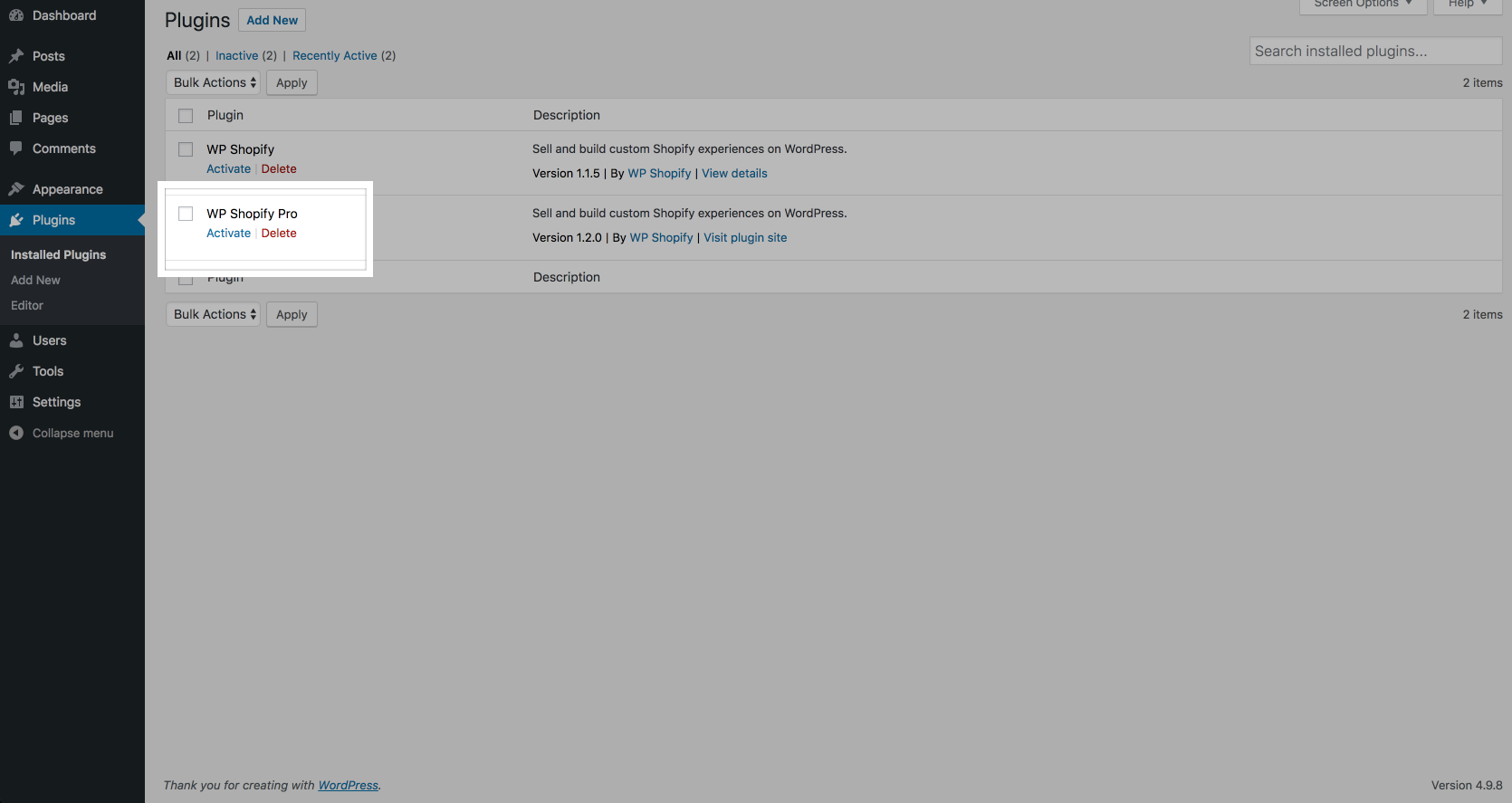Click the Users person icon
This screenshot has height=803, width=1512.
(x=16, y=340)
